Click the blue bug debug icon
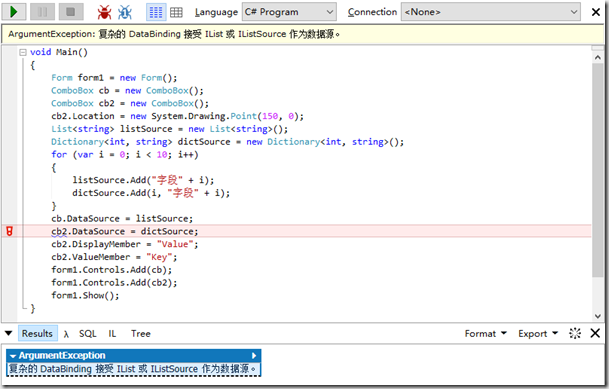This screenshot has height=389, width=609. tap(125, 12)
